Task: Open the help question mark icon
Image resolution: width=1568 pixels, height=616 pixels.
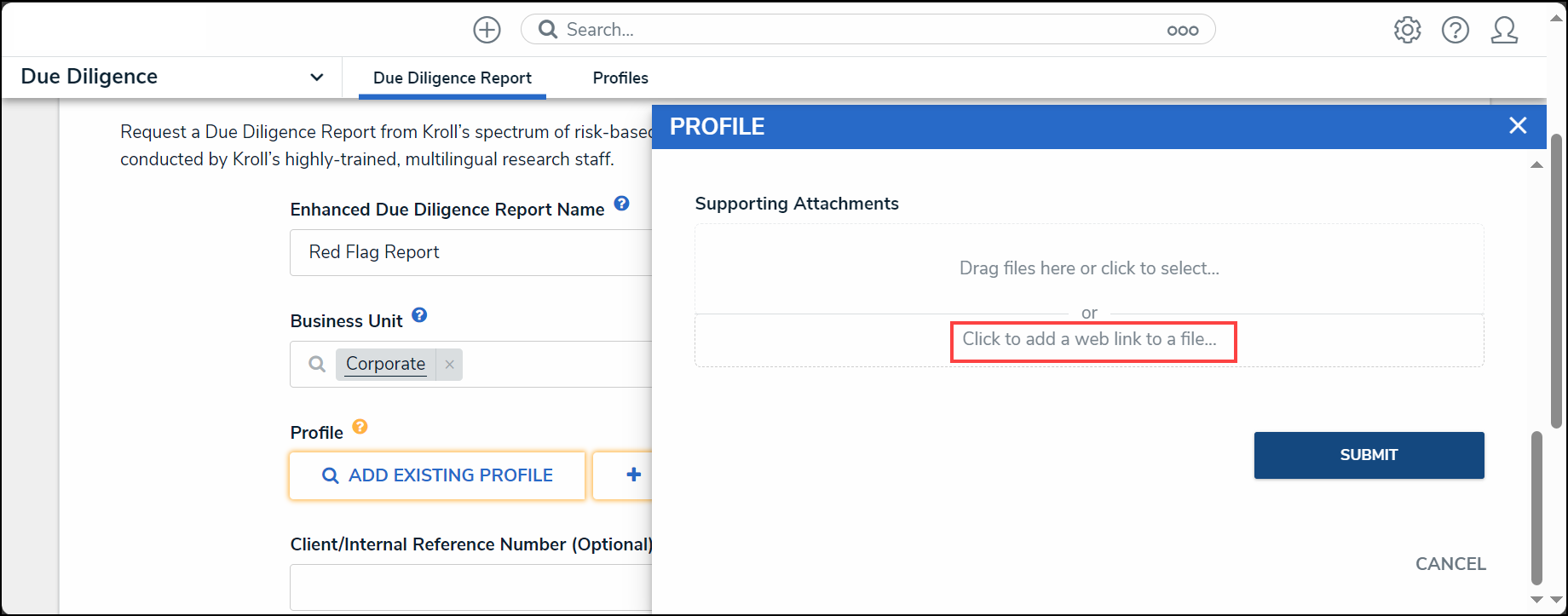Action: pos(1456,30)
